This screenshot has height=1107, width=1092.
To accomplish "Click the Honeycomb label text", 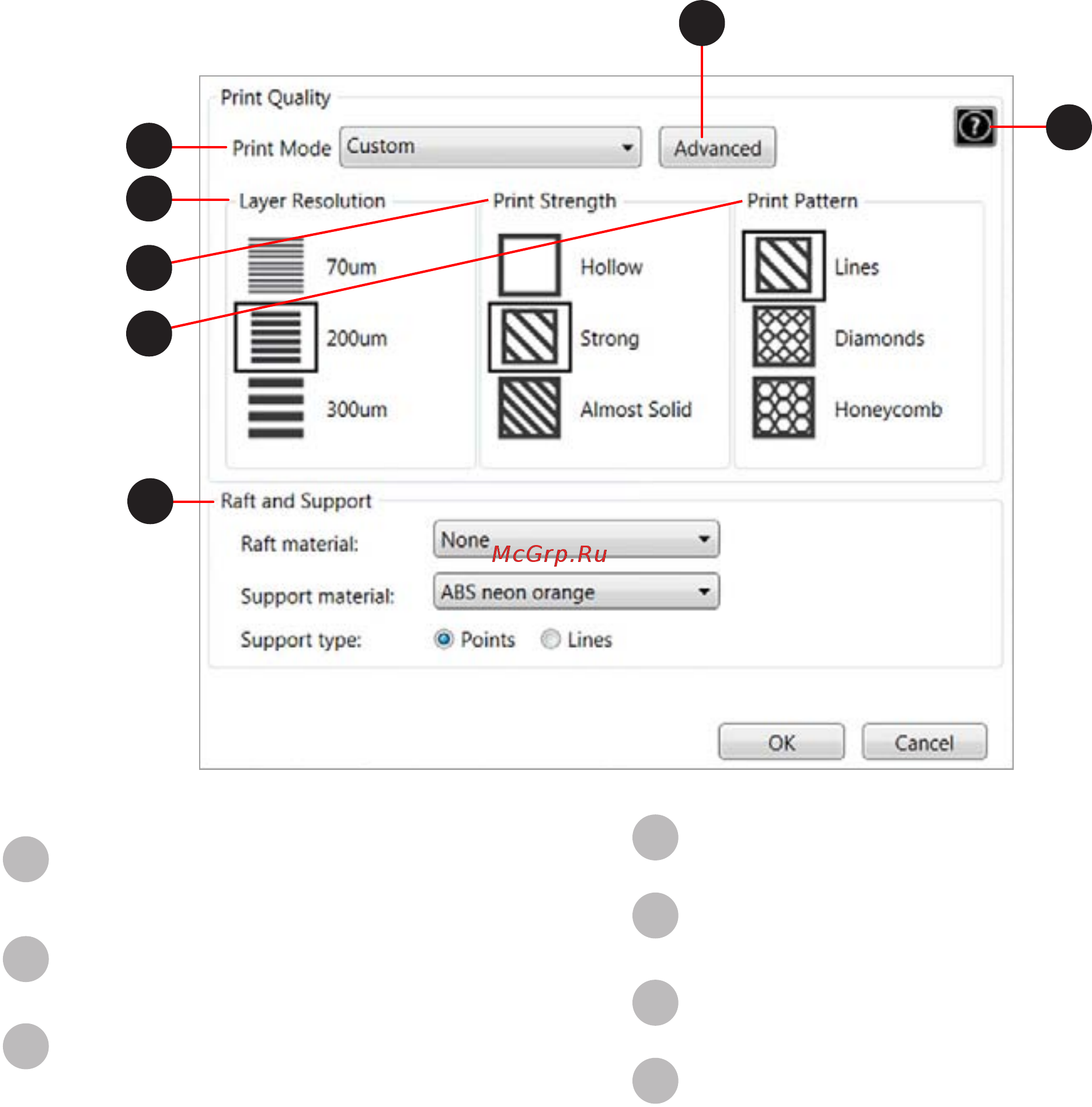I will point(888,410).
